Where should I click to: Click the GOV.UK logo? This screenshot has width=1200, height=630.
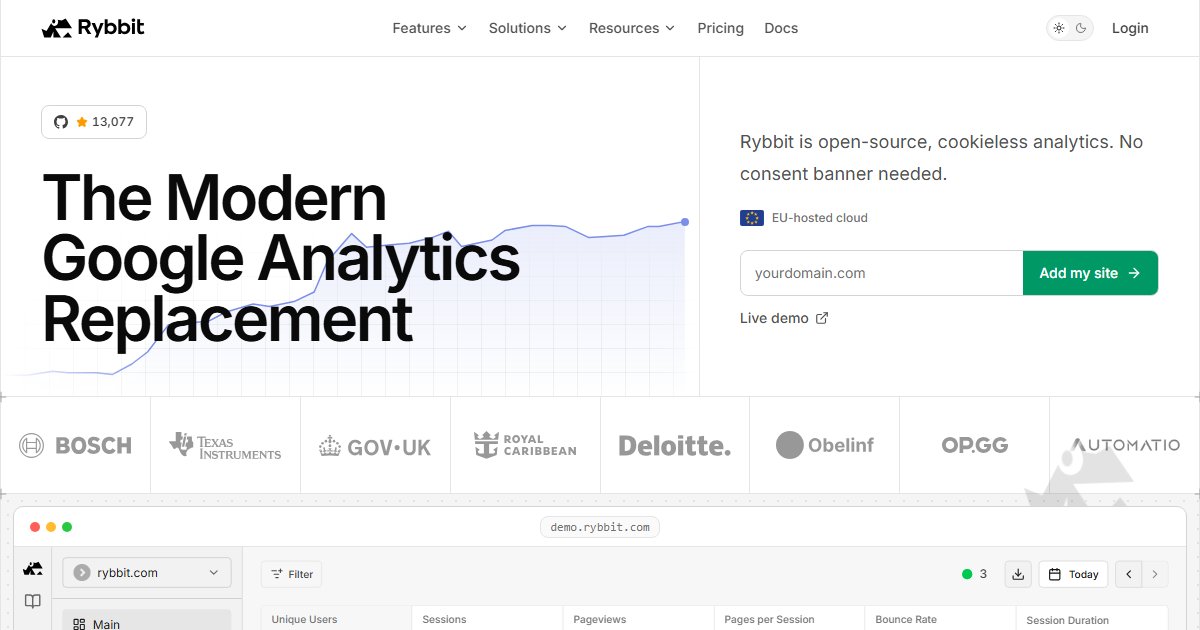point(375,446)
